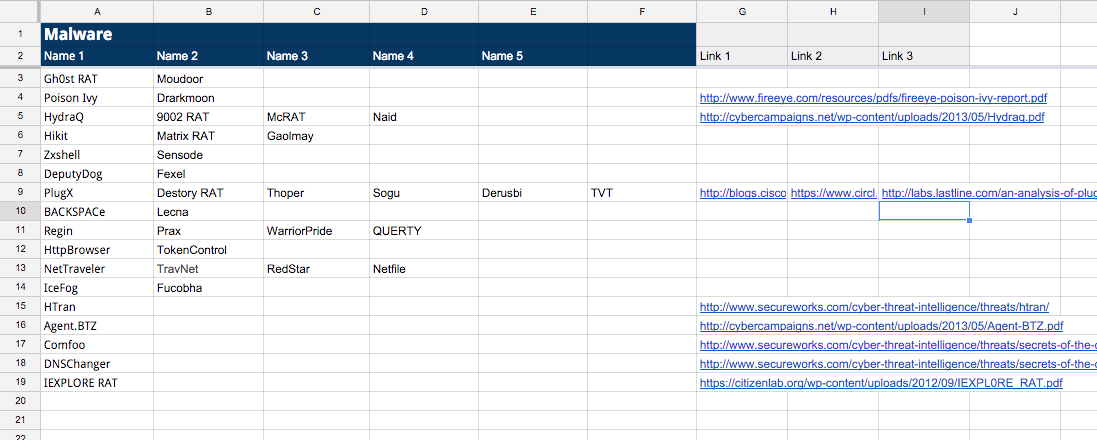Image resolution: width=1097 pixels, height=440 pixels.
Task: Open the Agent-BTZ PDF link
Action: (882, 326)
